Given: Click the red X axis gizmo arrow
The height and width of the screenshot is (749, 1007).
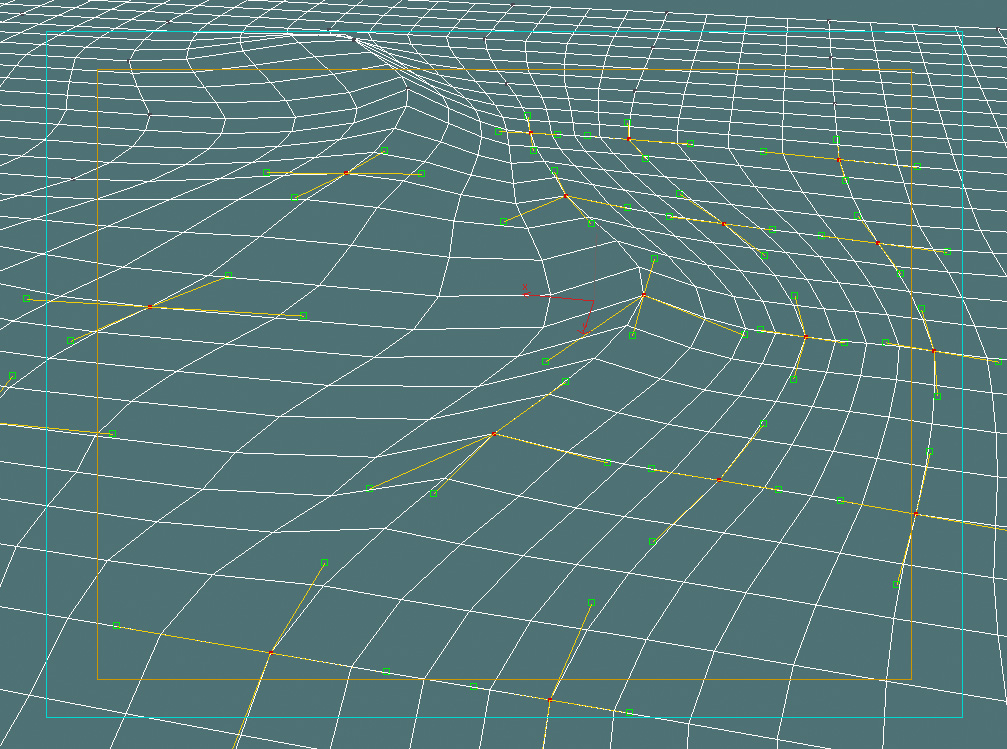Looking at the screenshot, I should pyautogui.click(x=527, y=292).
